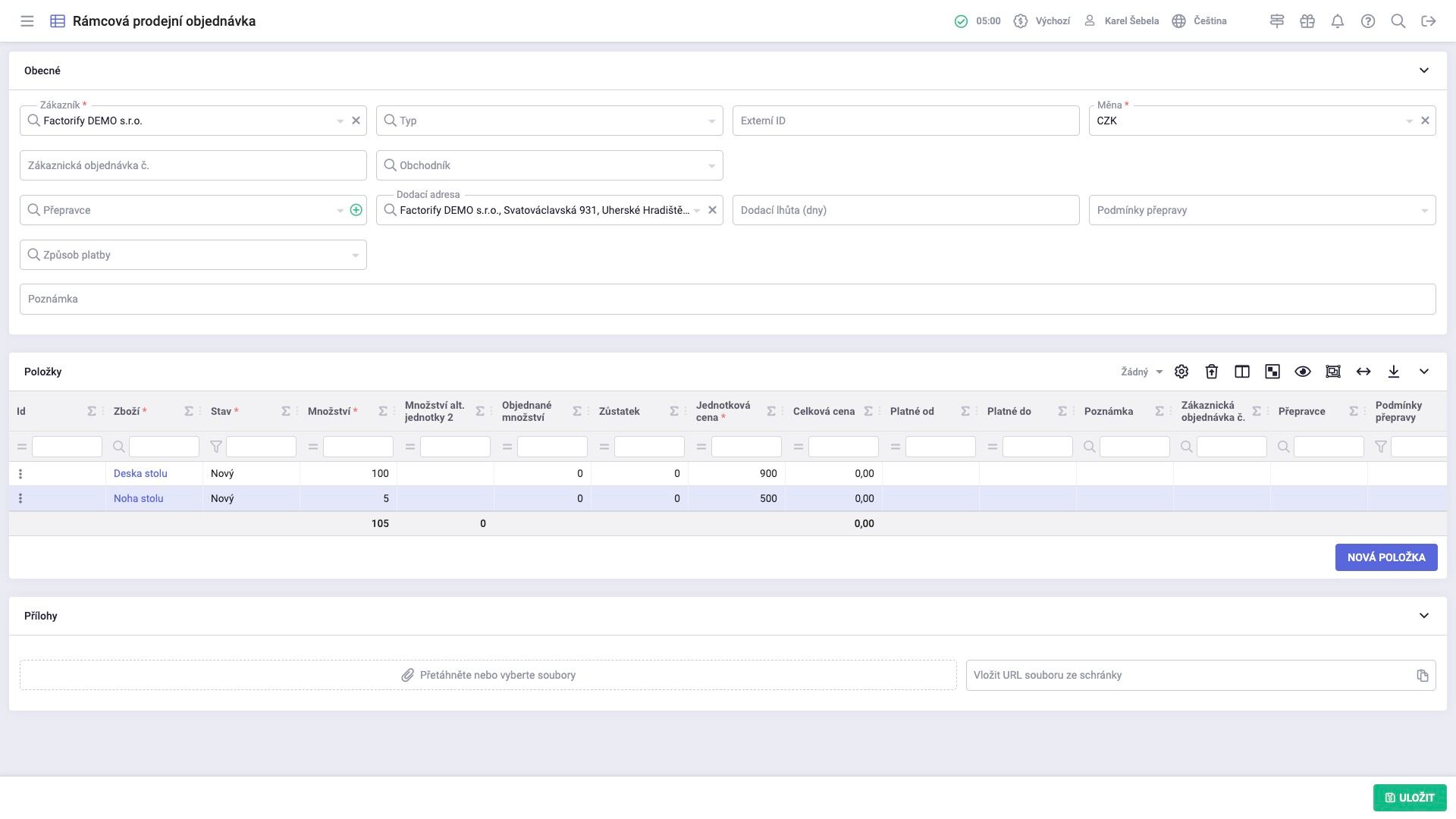Open the hamburger main menu
Image resolution: width=1456 pixels, height=819 pixels.
pos(27,21)
